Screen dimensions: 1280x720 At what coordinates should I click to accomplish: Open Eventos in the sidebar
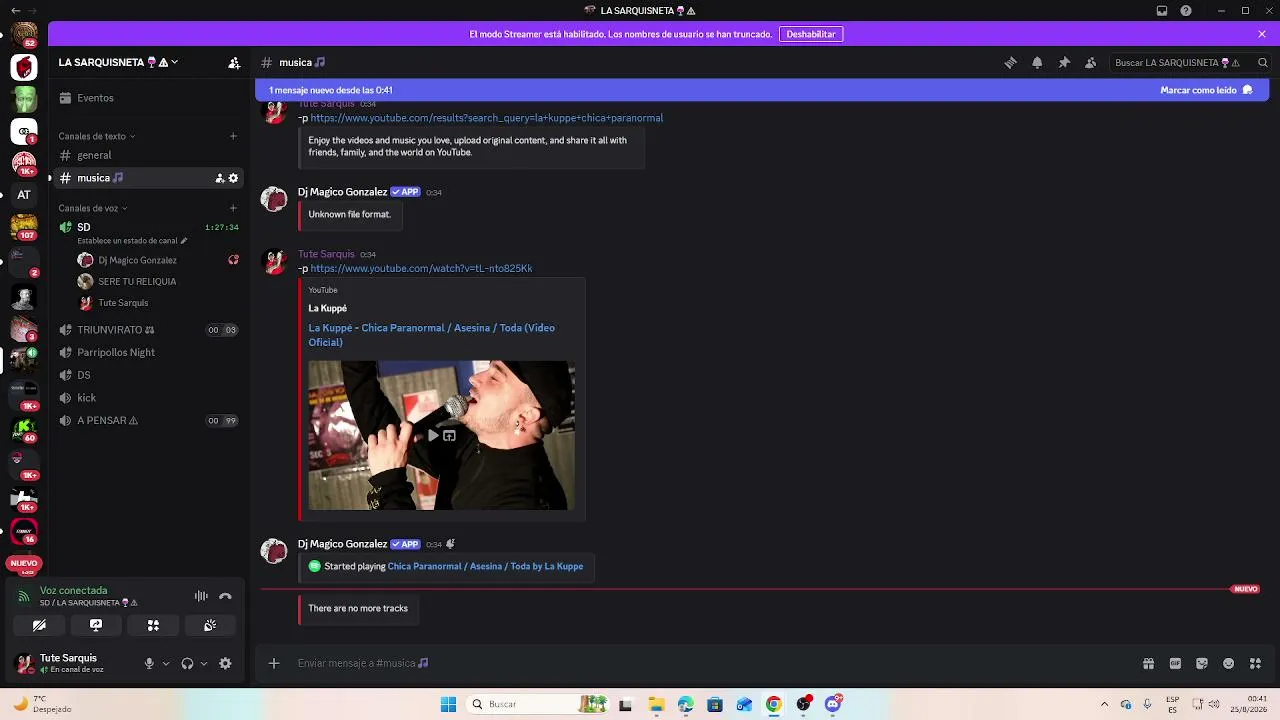(95, 98)
